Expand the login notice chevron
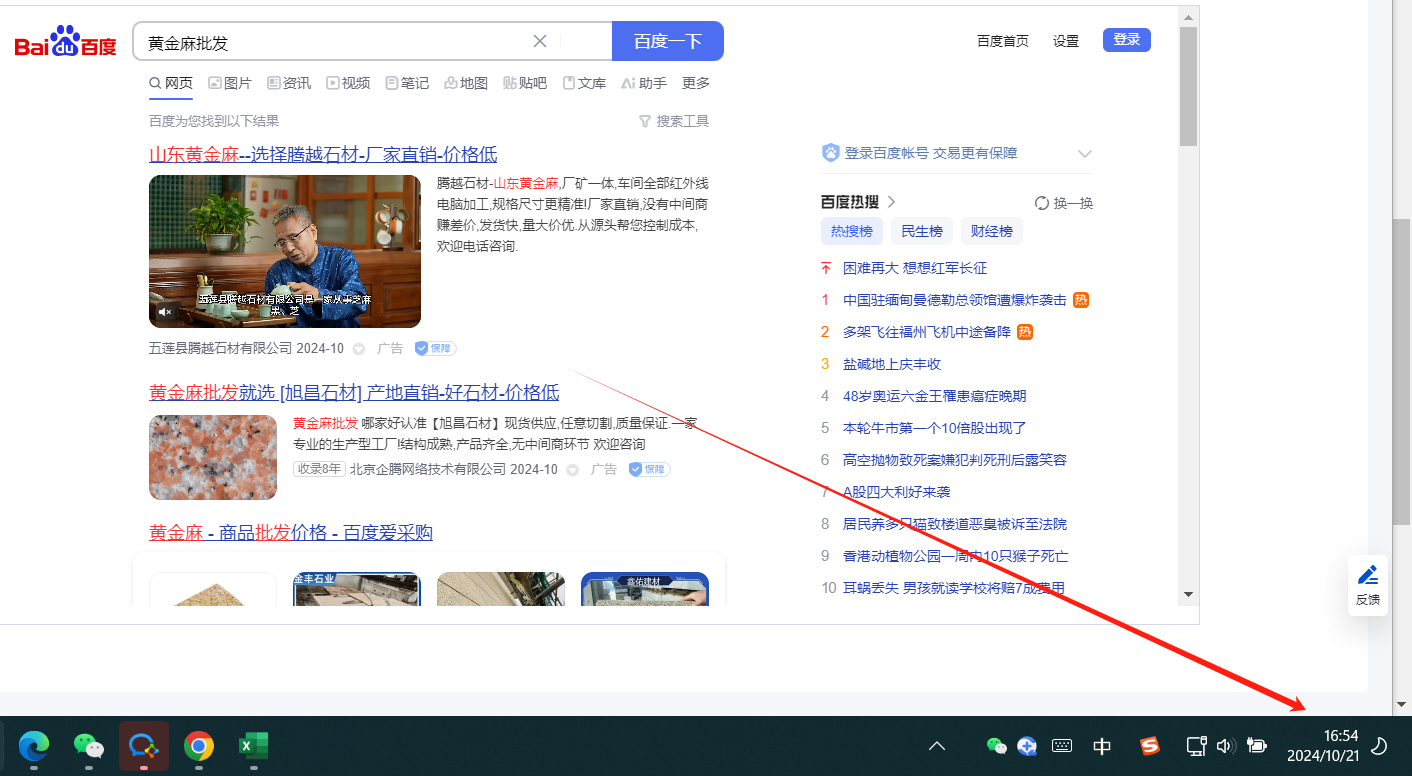The height and width of the screenshot is (776, 1412). [1084, 154]
